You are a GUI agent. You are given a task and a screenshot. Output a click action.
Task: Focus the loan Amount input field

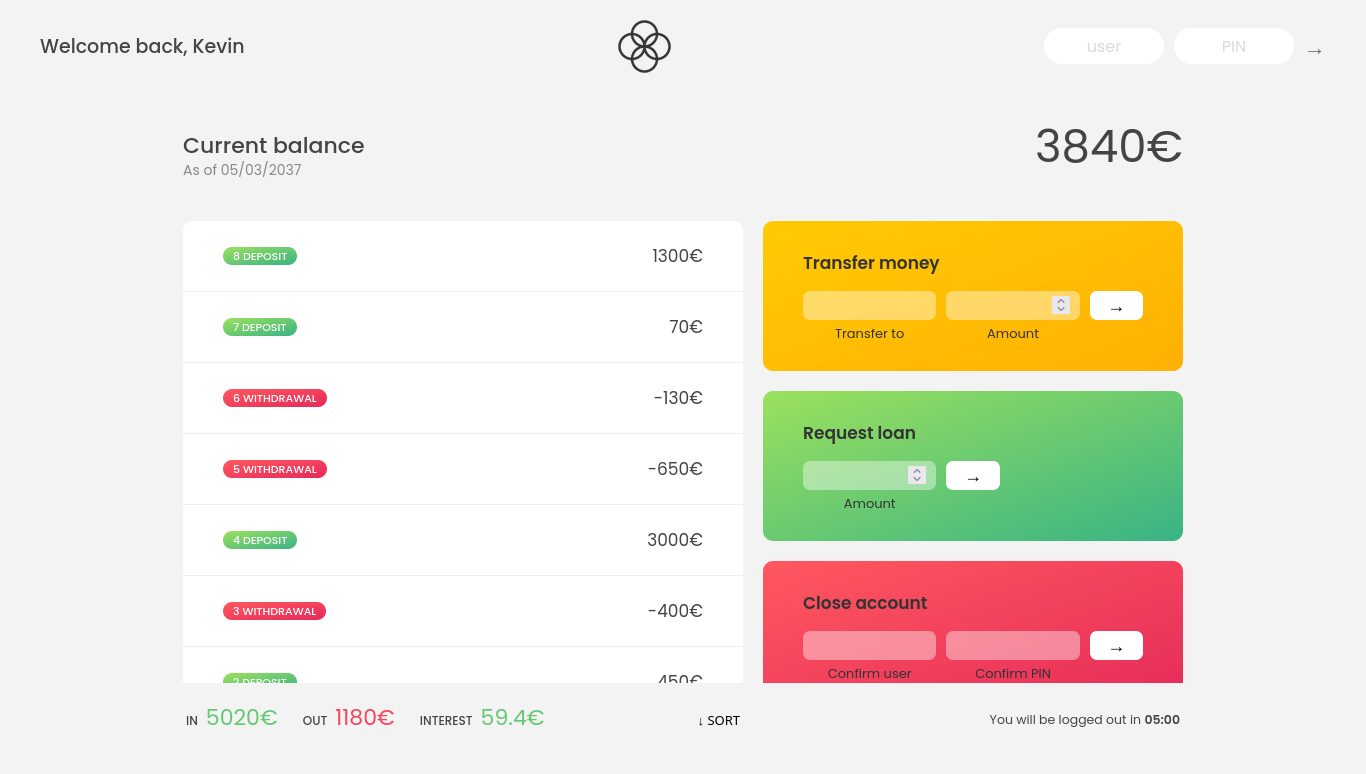pyautogui.click(x=869, y=476)
